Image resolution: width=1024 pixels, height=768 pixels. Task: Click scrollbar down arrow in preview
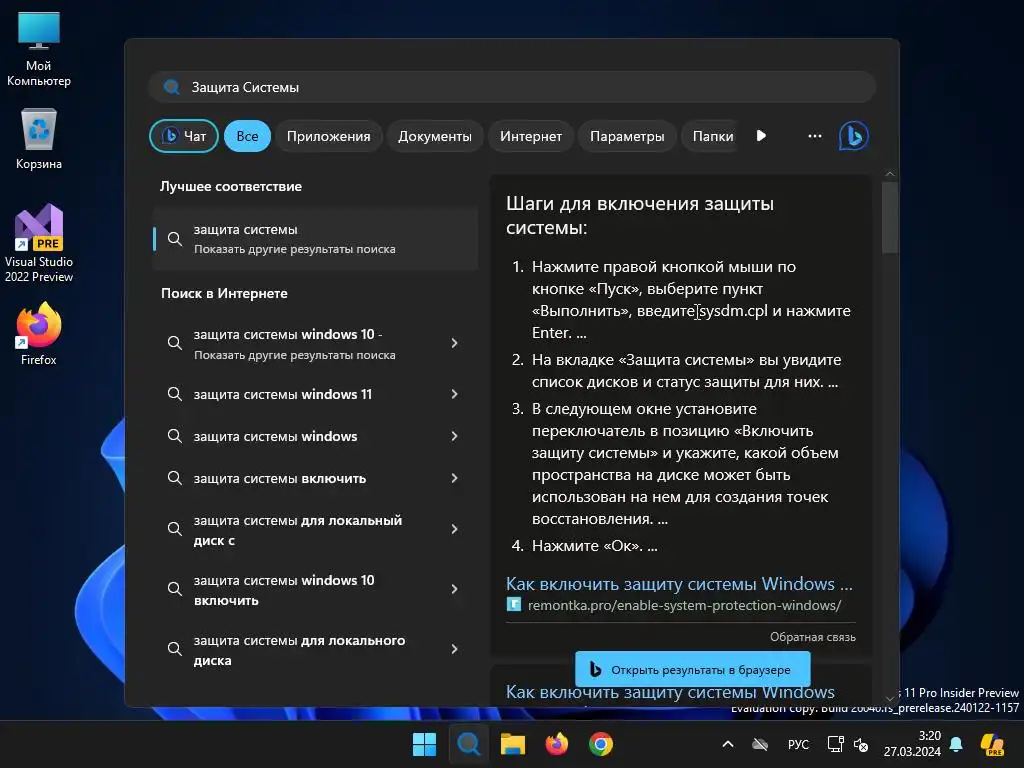pyautogui.click(x=889, y=698)
